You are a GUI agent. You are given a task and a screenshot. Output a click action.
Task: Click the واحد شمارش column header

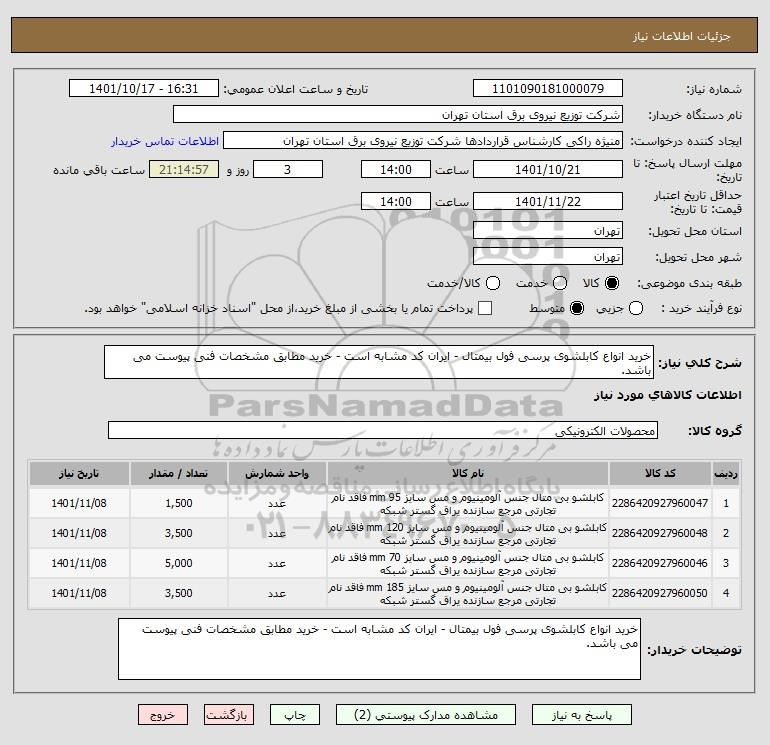tap(277, 473)
